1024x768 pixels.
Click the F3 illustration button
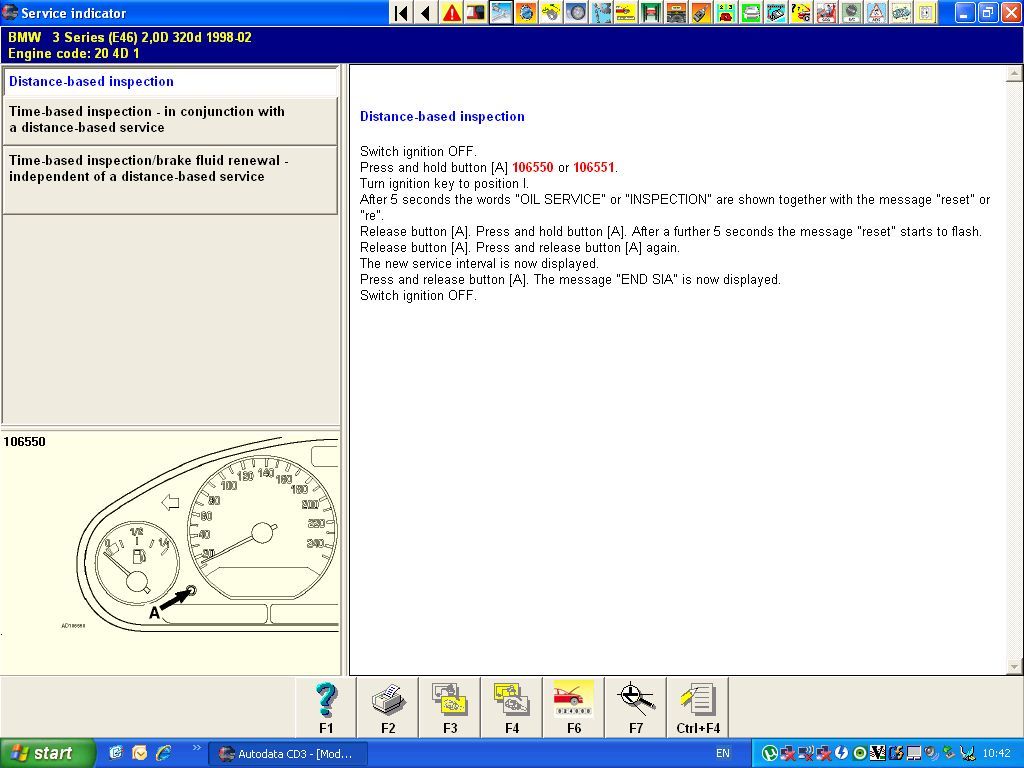[x=450, y=708]
